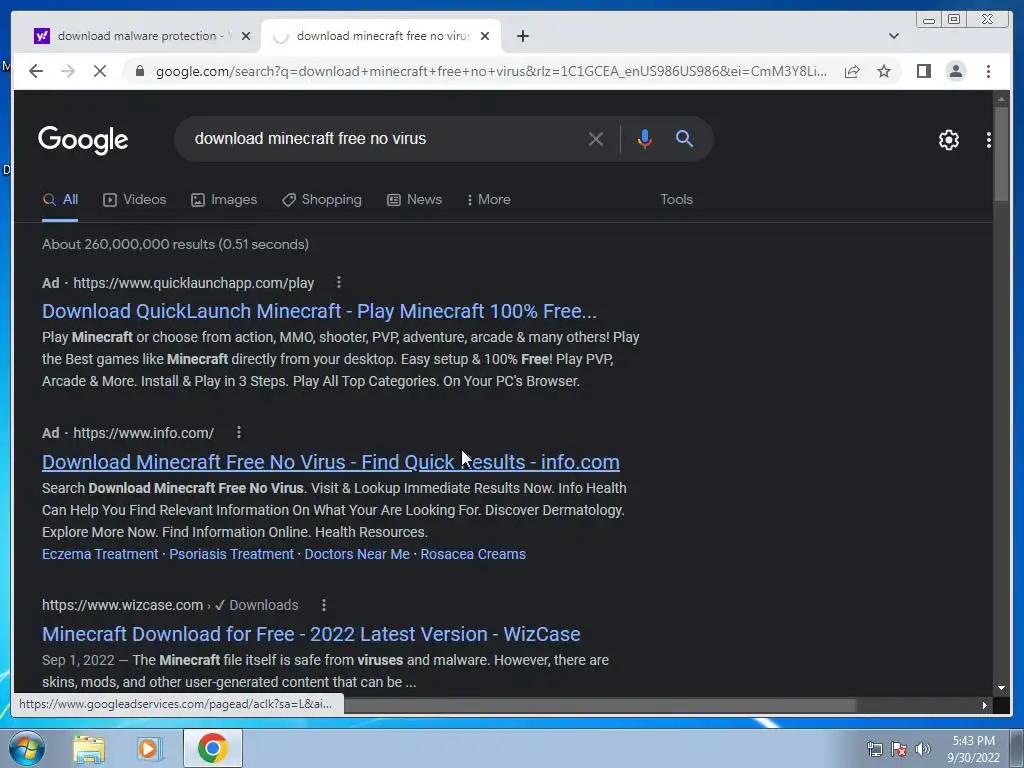Click Chrome icon in taskbar
This screenshot has height=768, width=1024.
click(212, 748)
